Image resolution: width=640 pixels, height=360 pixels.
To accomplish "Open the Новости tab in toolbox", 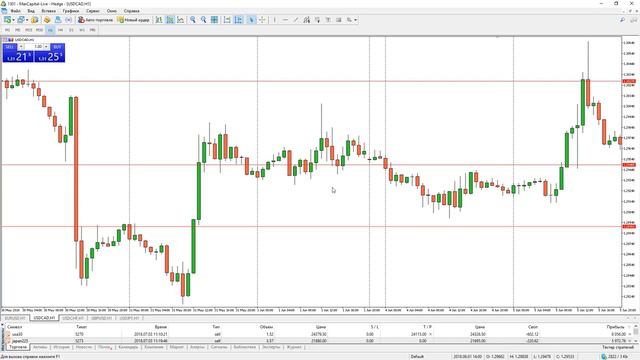I will coord(84,347).
